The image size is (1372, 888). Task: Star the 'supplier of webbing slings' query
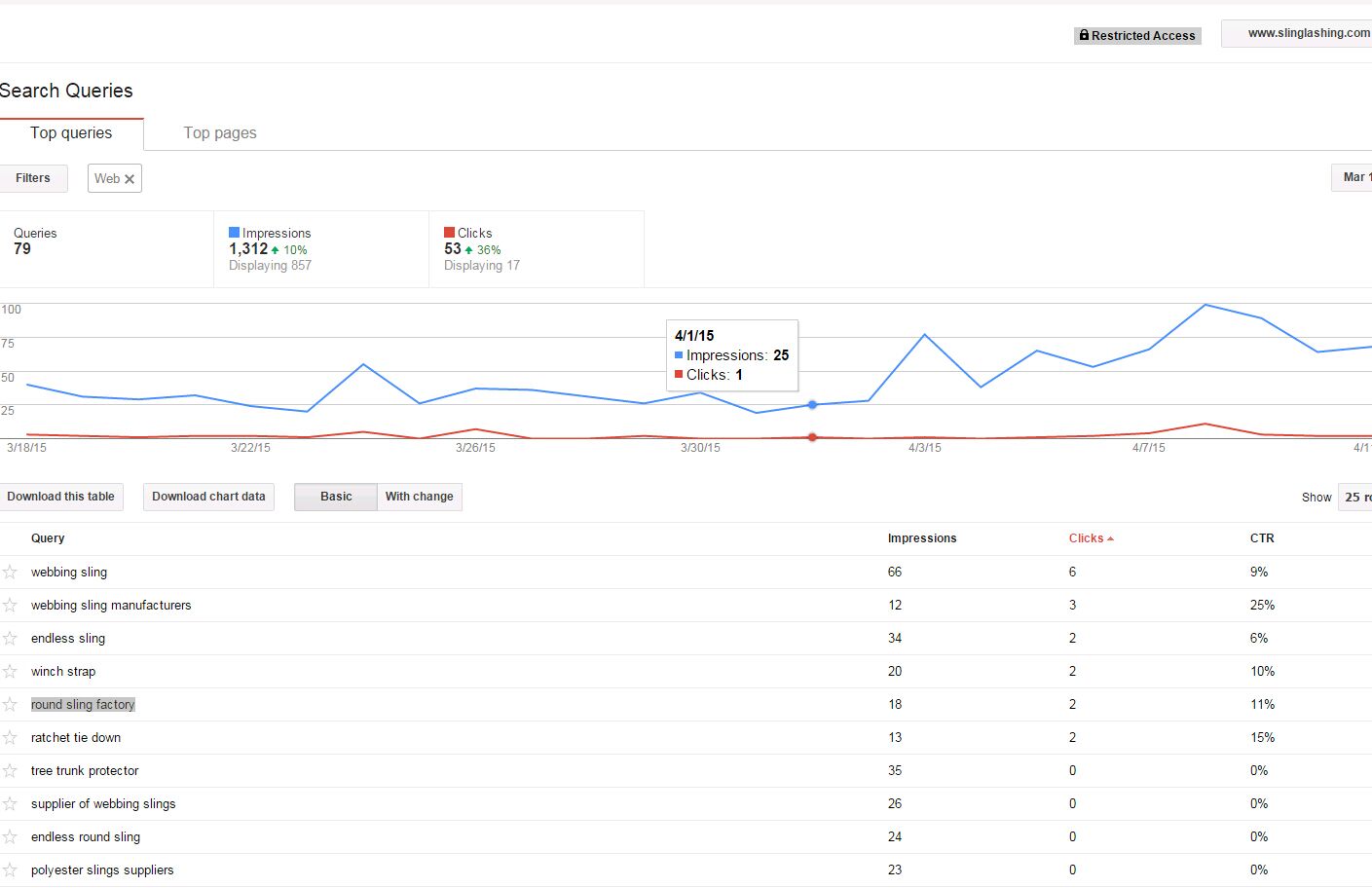click(x=10, y=803)
